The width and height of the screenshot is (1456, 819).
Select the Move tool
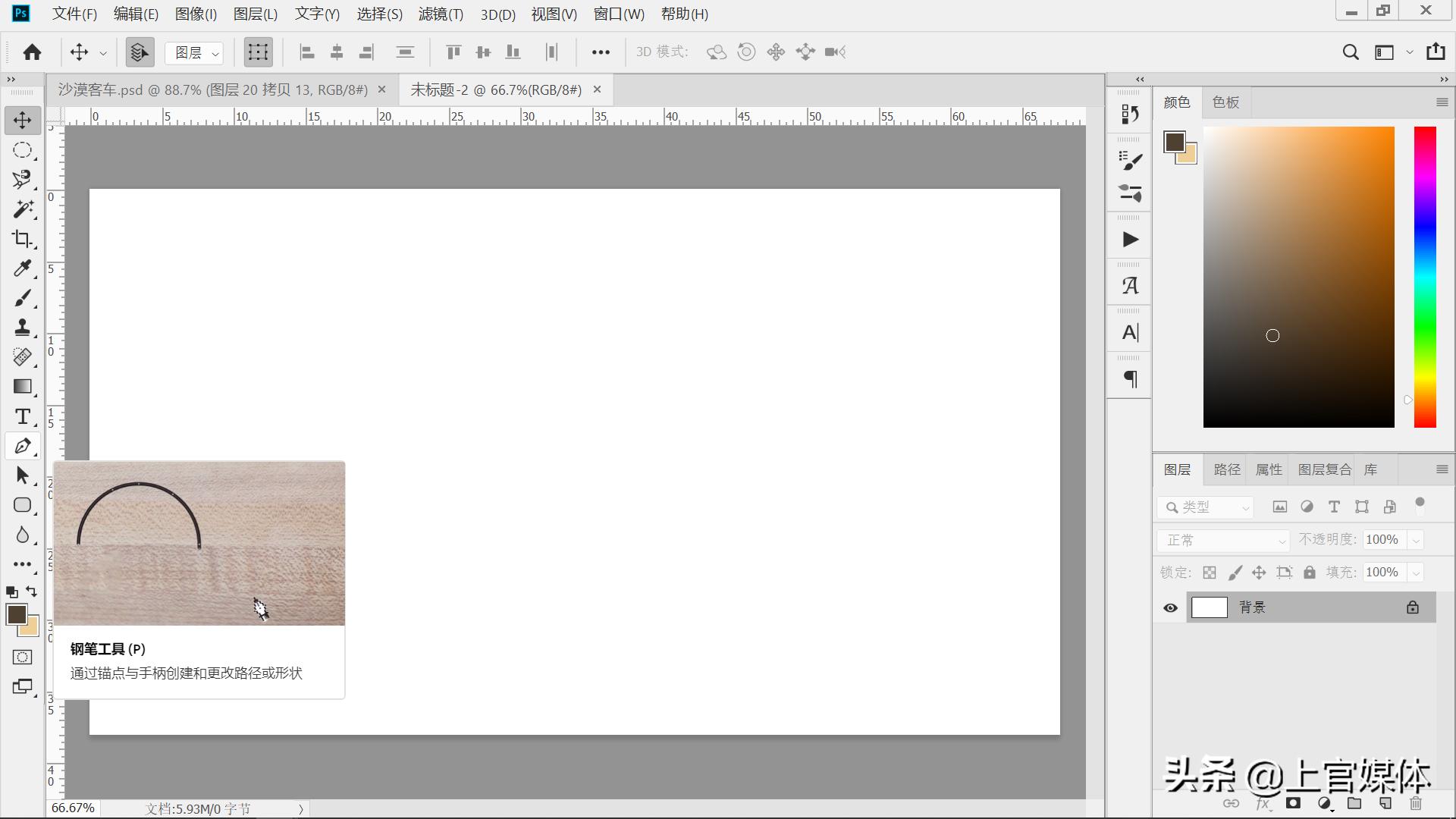pos(22,120)
